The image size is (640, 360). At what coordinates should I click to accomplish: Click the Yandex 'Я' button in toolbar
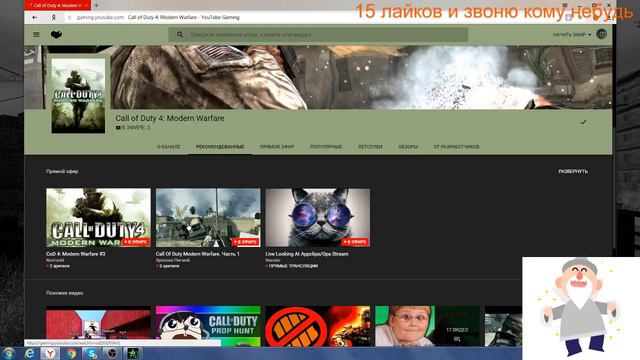point(53,17)
